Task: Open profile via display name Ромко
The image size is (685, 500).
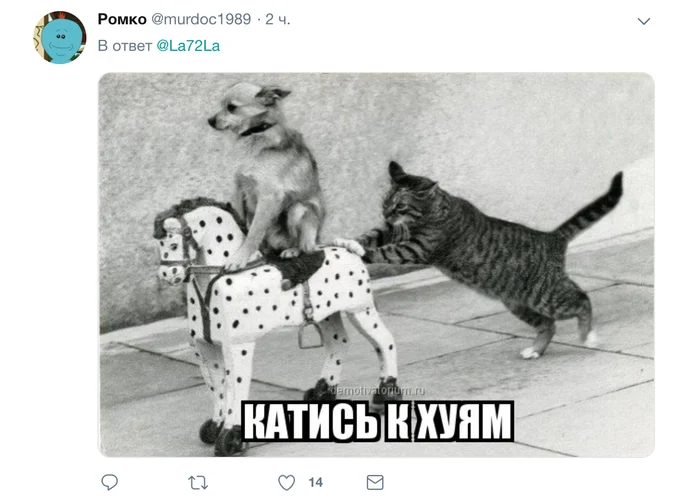Action: (122, 19)
